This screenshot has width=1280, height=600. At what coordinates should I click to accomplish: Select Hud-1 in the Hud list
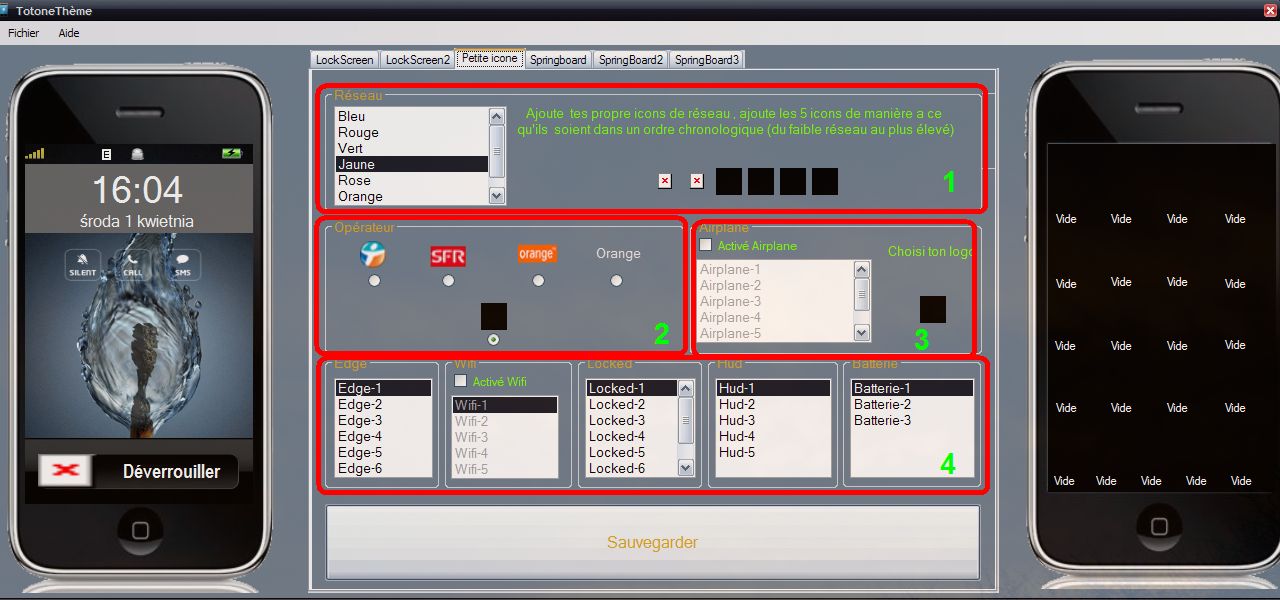(x=773, y=388)
